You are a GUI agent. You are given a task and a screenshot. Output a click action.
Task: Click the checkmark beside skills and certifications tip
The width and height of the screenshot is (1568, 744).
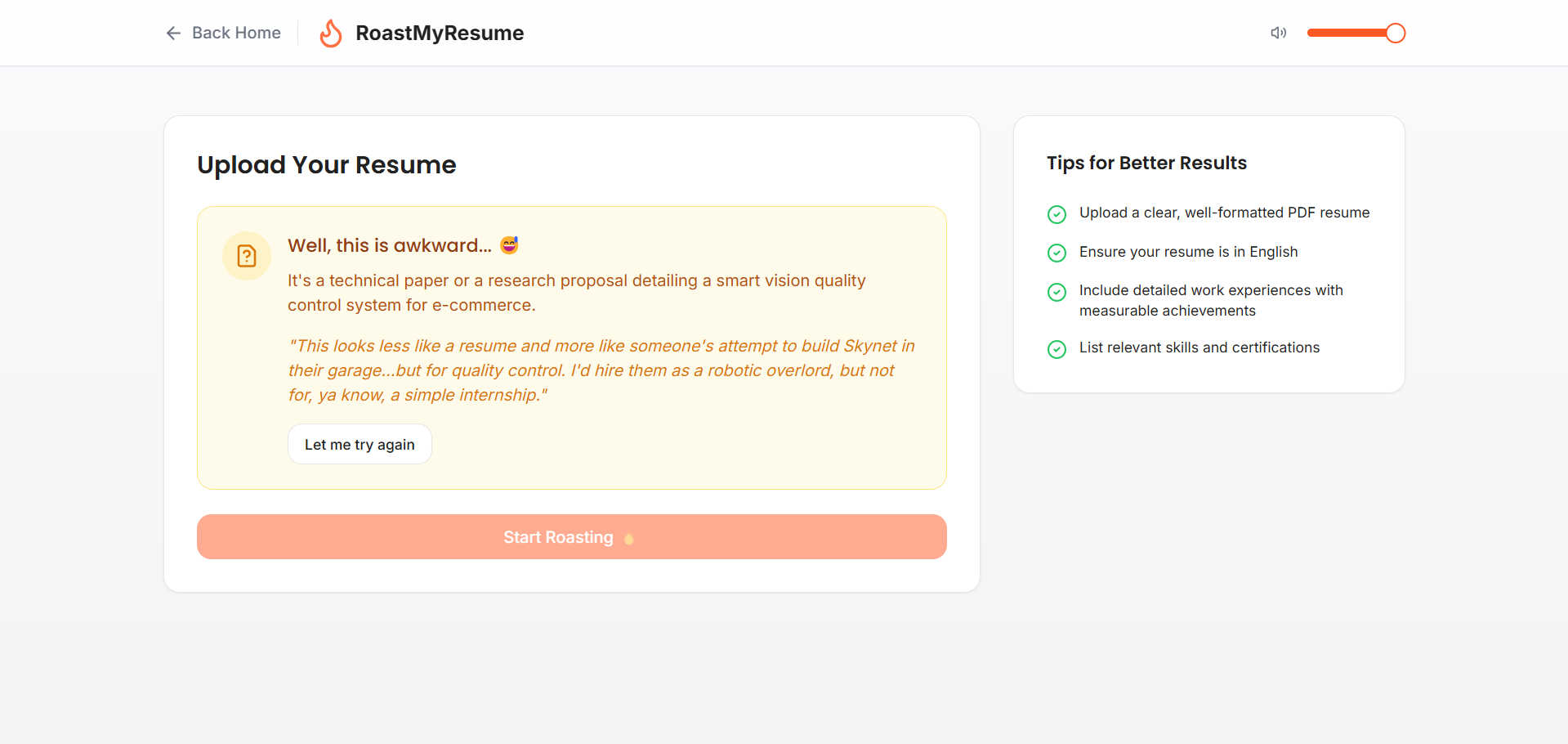click(1057, 349)
